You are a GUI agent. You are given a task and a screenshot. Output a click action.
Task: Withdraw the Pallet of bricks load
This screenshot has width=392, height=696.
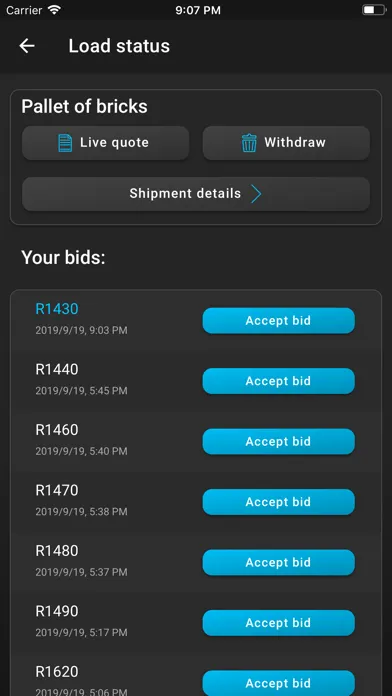(286, 143)
